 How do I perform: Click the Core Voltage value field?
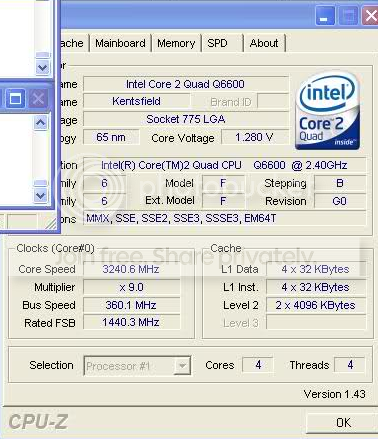pyautogui.click(x=254, y=137)
